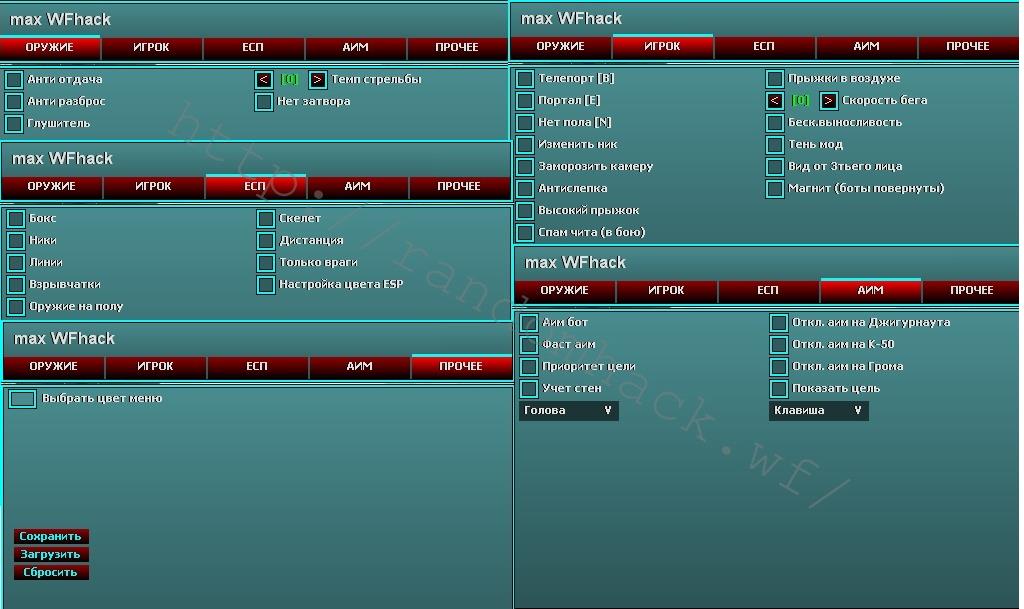Click the Сохранить button
The width and height of the screenshot is (1024, 609).
(51, 537)
